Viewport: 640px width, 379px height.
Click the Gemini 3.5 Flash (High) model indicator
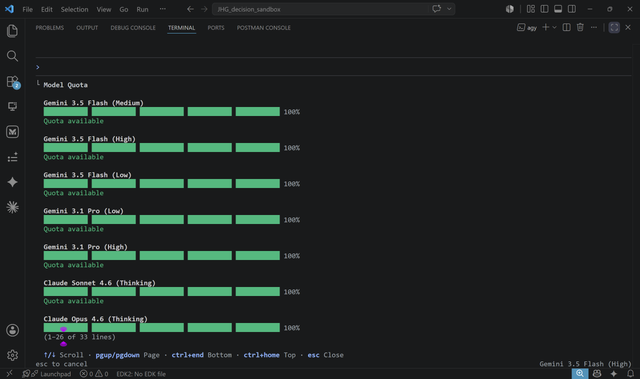pyautogui.click(x=585, y=364)
